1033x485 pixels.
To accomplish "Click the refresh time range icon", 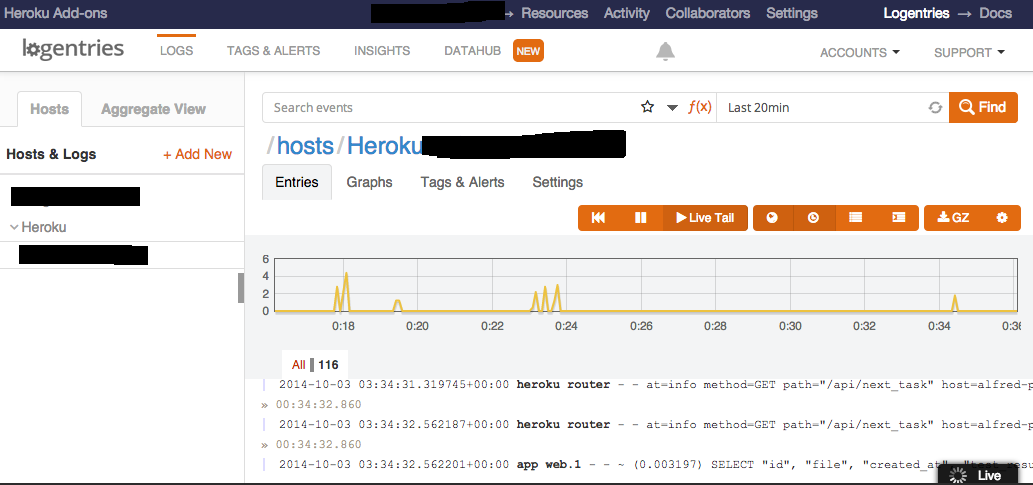I will pyautogui.click(x=935, y=108).
